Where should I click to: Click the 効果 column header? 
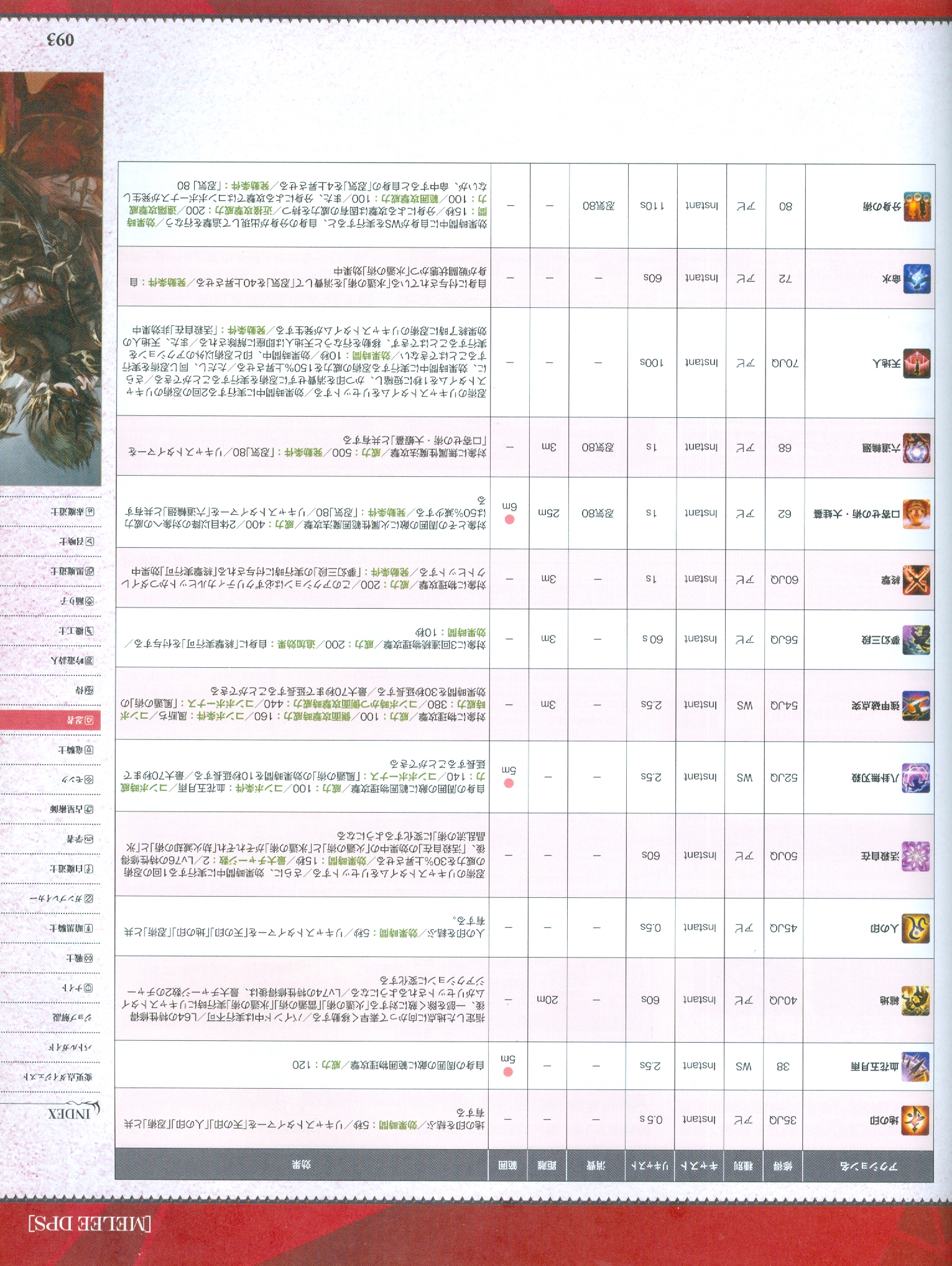[301, 1165]
